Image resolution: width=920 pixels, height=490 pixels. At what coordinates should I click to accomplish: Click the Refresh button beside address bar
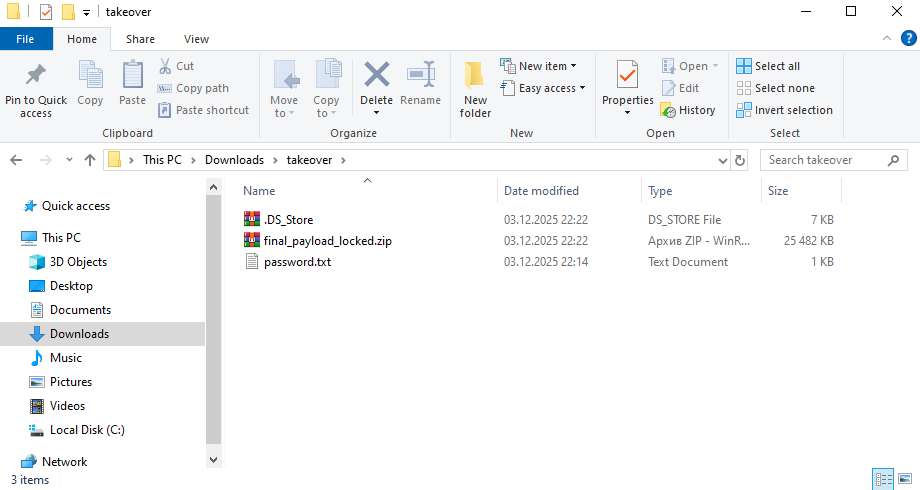tap(740, 160)
